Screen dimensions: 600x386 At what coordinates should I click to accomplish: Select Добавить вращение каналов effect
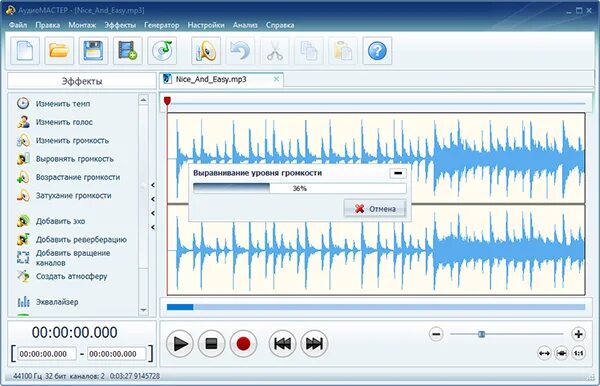coord(64,258)
